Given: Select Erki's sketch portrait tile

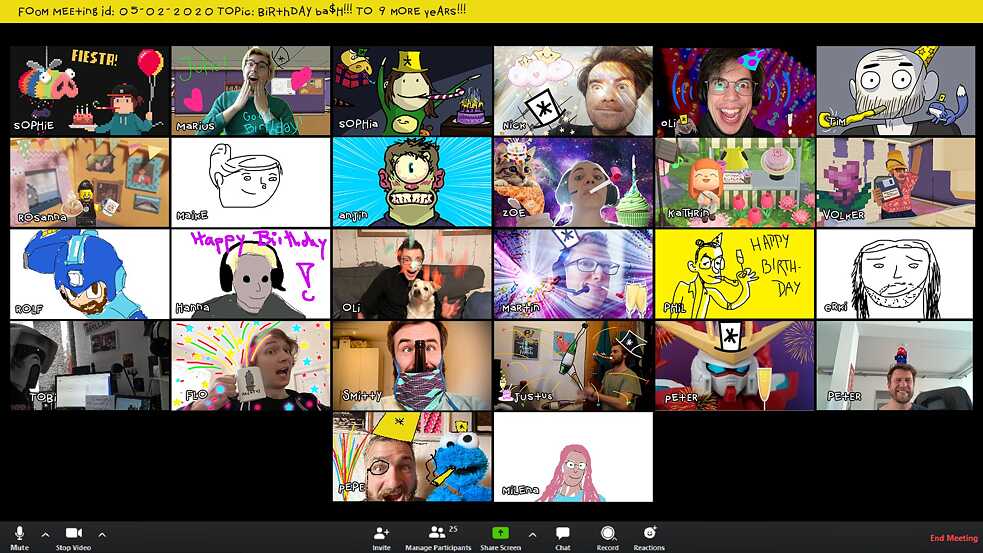Looking at the screenshot, I should click(x=896, y=274).
